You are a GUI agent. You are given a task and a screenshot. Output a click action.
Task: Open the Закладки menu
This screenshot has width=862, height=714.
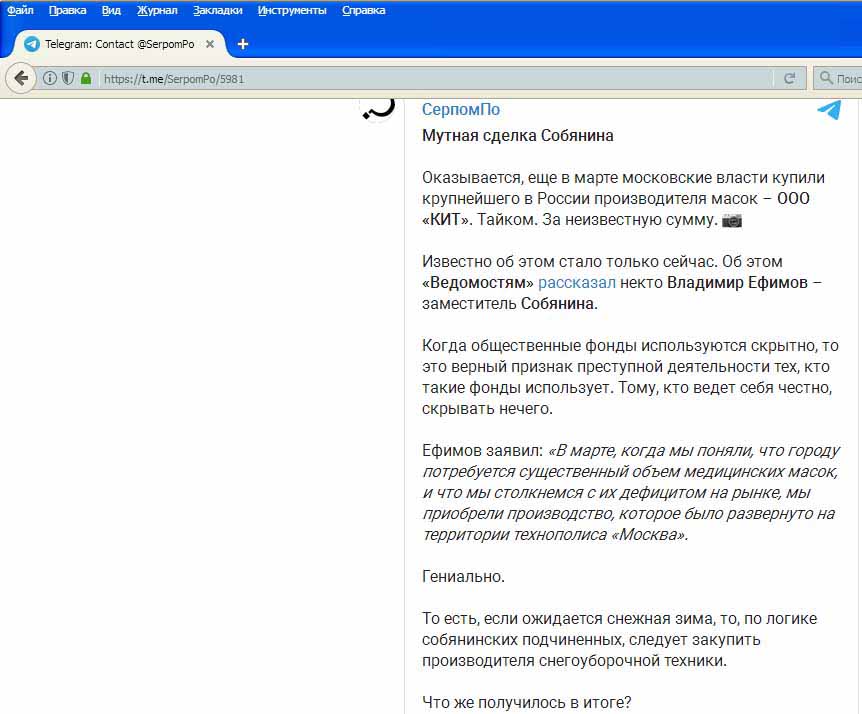pos(218,10)
